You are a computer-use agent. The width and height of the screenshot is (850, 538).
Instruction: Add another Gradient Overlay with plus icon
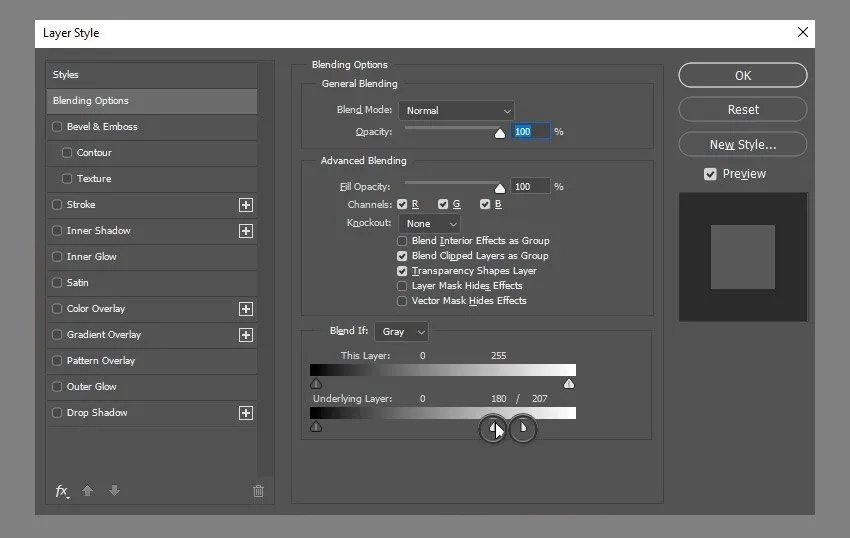[246, 335]
